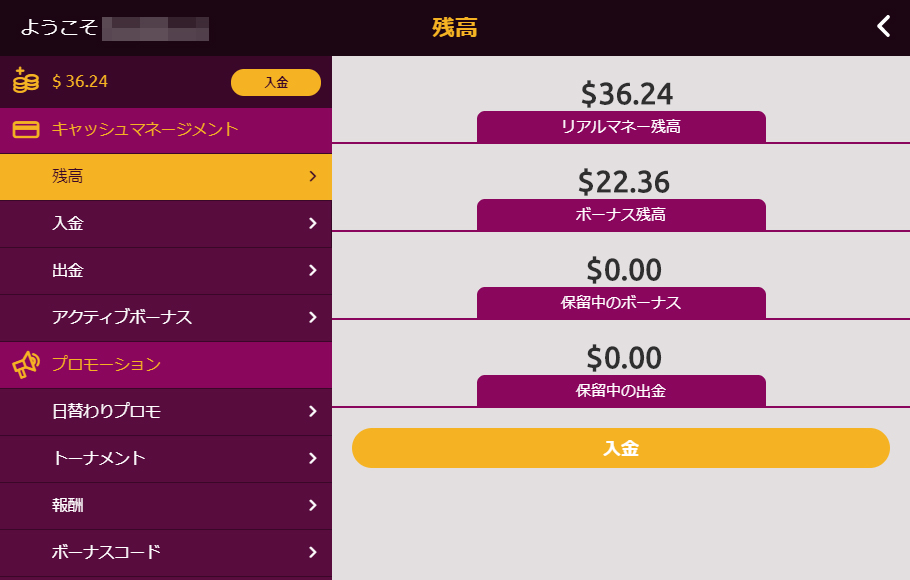
Task: Expand the アクティブボーナス row chevron
Action: click(313, 318)
